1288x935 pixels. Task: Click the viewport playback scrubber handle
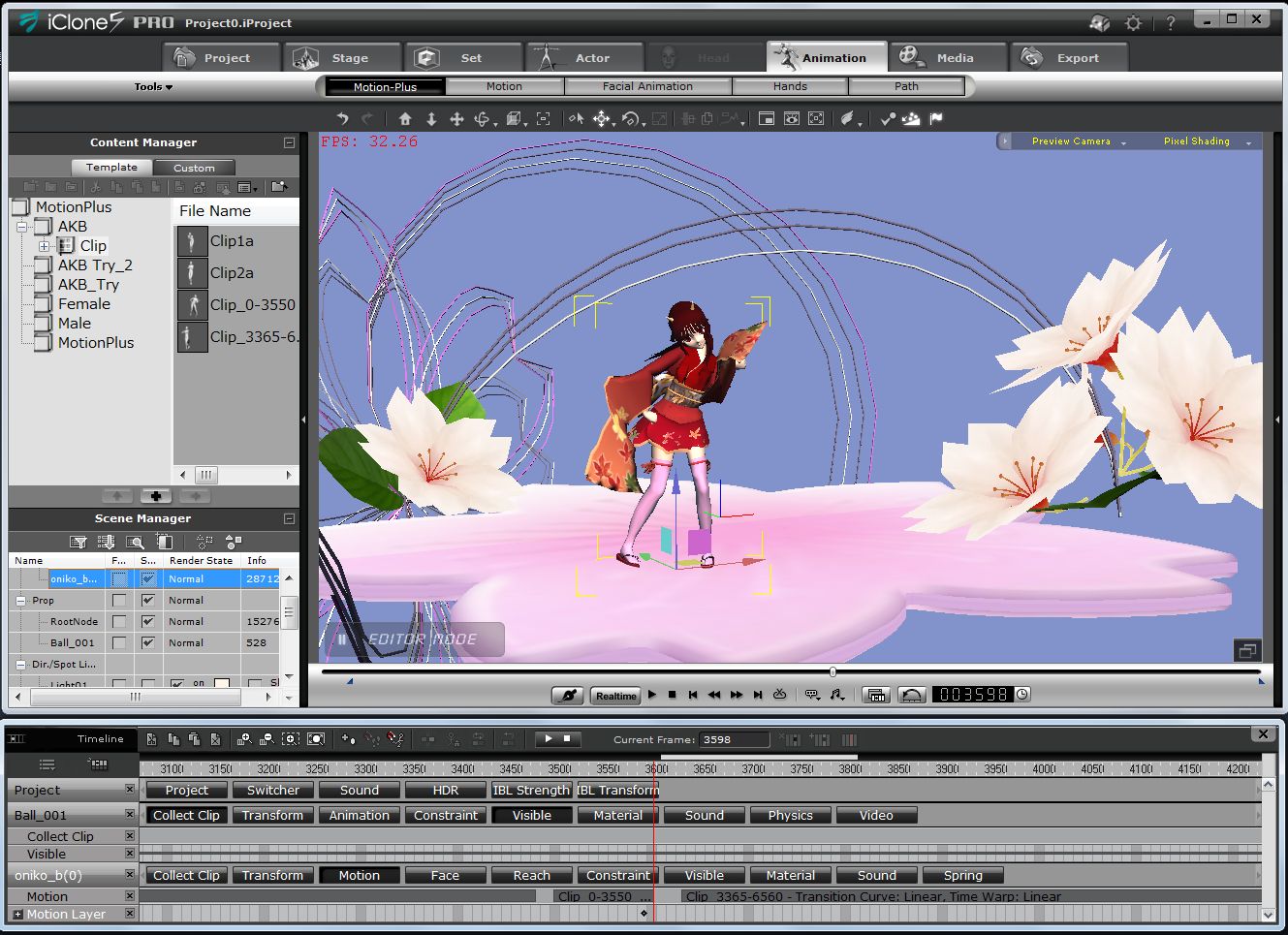[832, 671]
